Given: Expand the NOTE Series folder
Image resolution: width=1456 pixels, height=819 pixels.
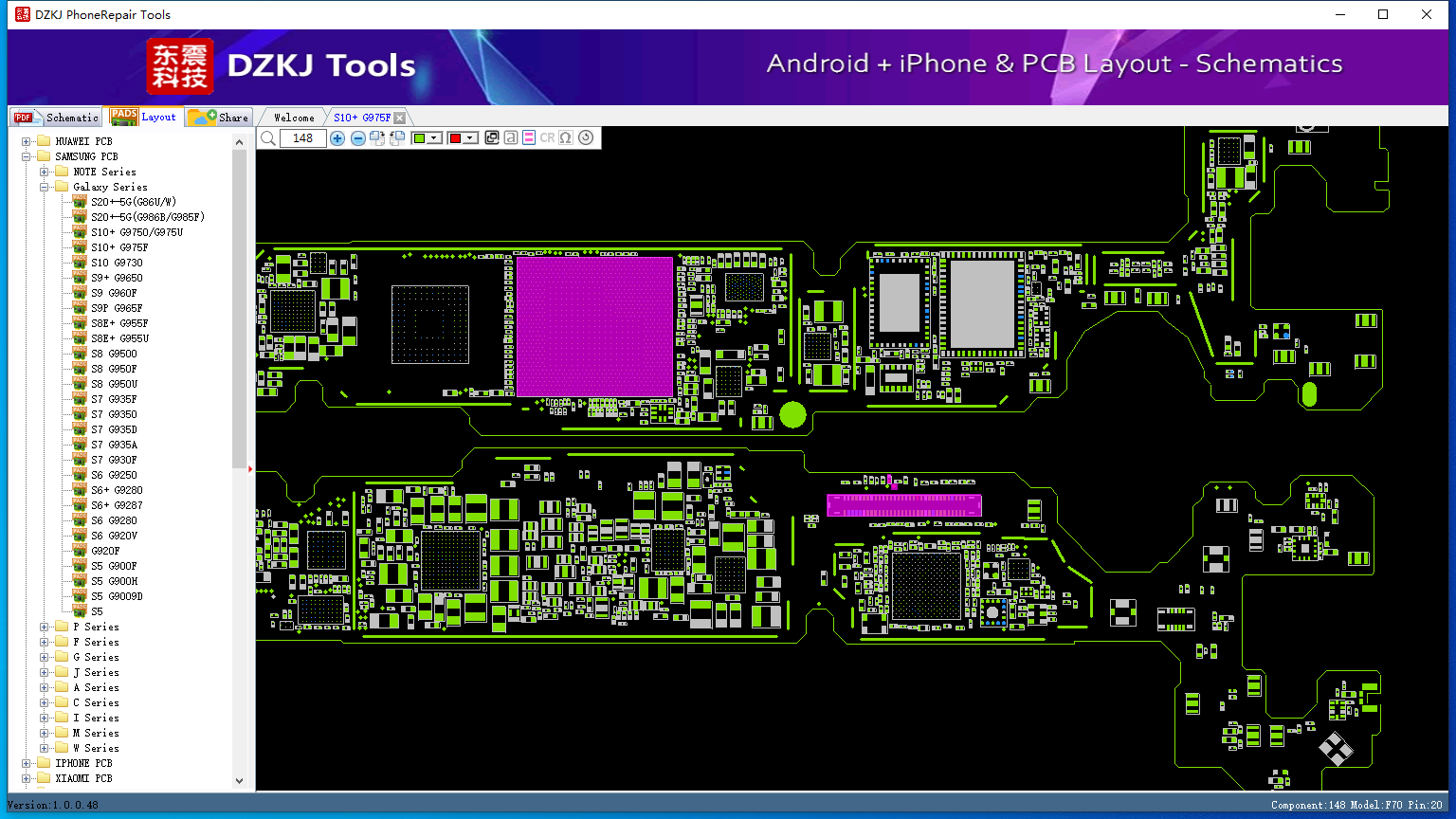Looking at the screenshot, I should [45, 172].
